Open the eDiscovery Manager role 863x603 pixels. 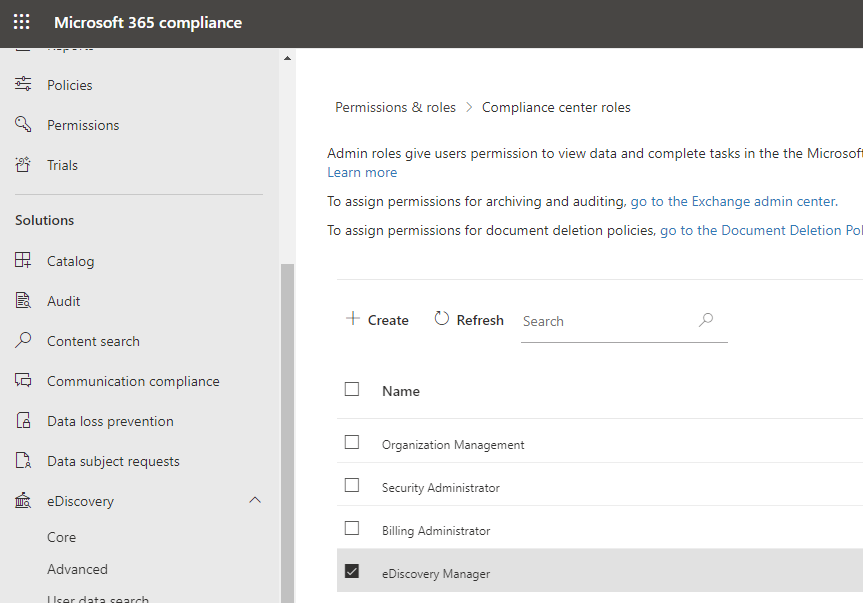[436, 573]
